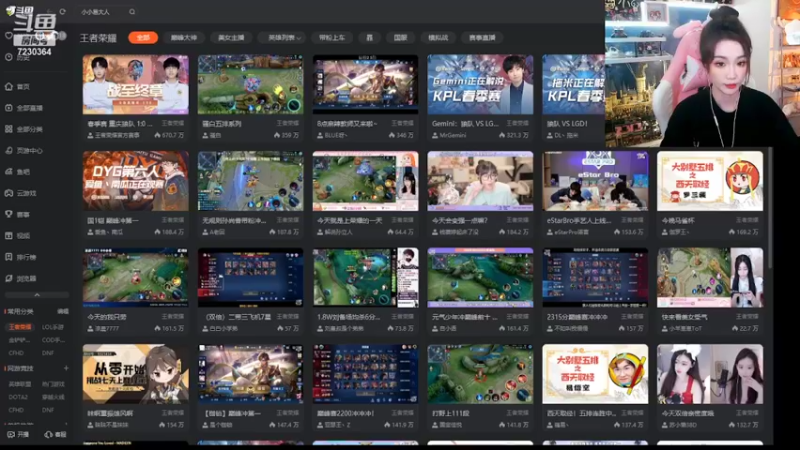Click title eStarBro手艺人上线

pyautogui.click(x=579, y=220)
